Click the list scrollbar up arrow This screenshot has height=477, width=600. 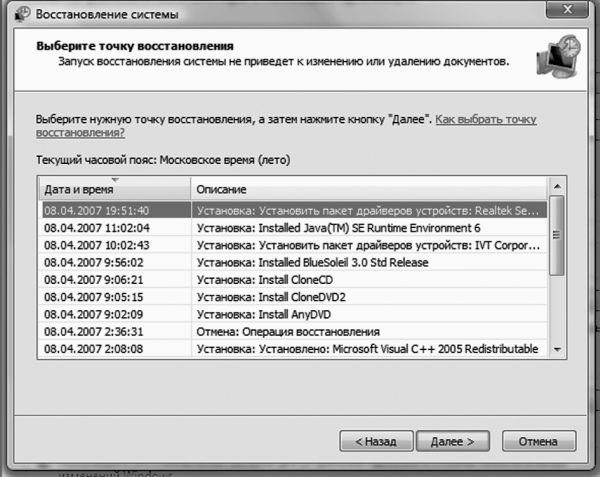(x=557, y=188)
